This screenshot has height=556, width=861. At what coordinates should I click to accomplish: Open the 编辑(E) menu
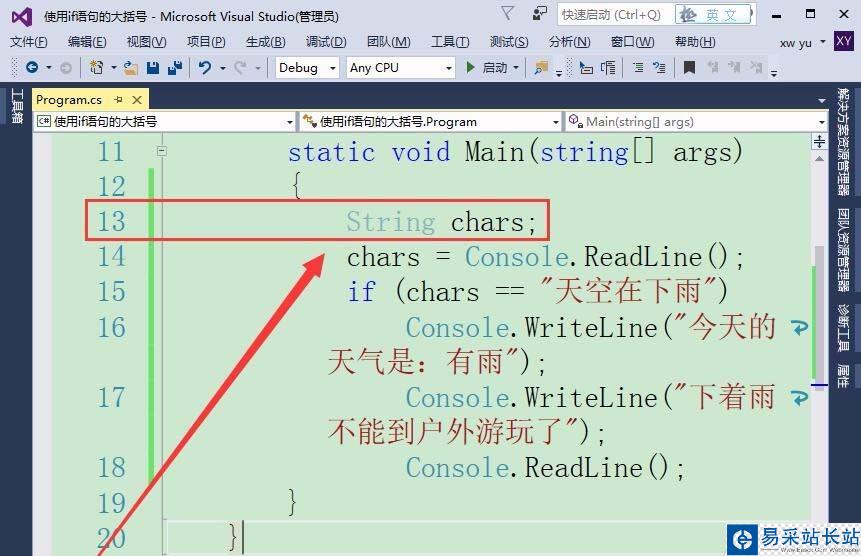pos(87,42)
